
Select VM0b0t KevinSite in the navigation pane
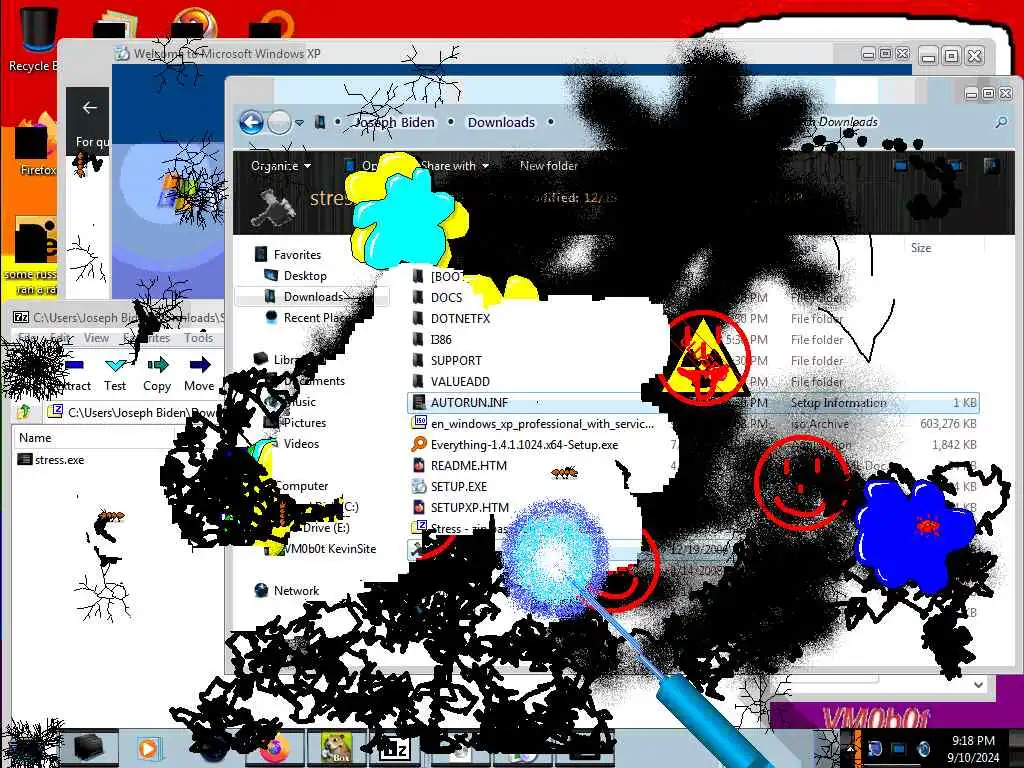(330, 549)
